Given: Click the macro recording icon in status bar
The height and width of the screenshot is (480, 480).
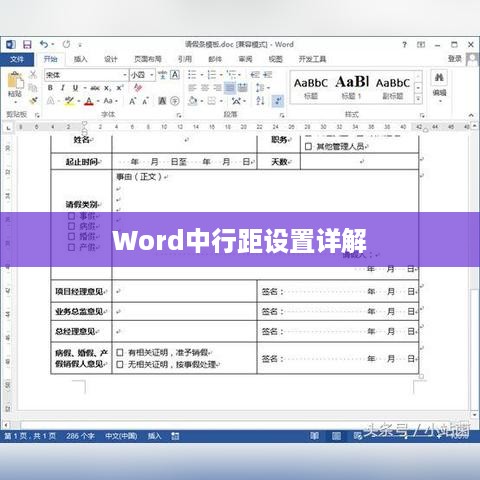Looking at the screenshot, I should [175, 436].
